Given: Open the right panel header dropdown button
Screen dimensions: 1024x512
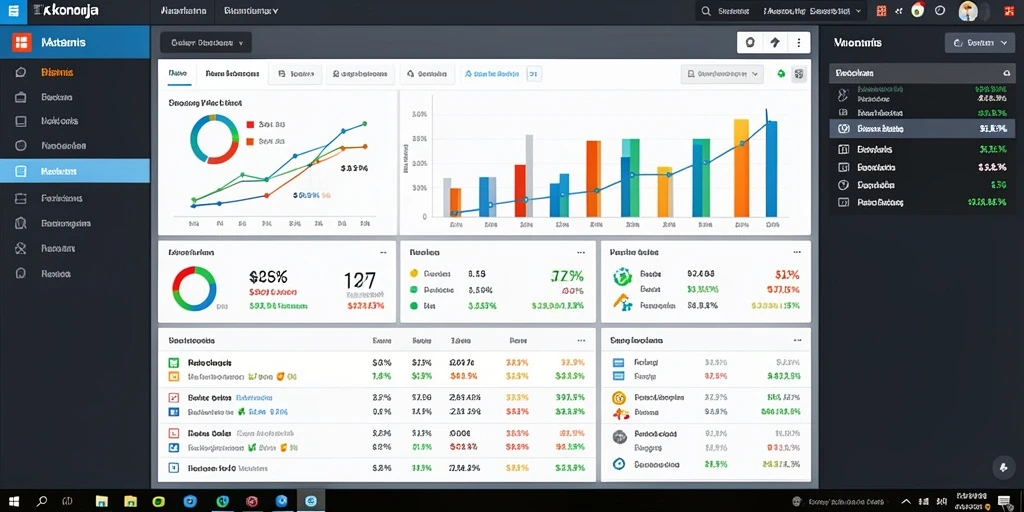Looking at the screenshot, I should tap(980, 43).
